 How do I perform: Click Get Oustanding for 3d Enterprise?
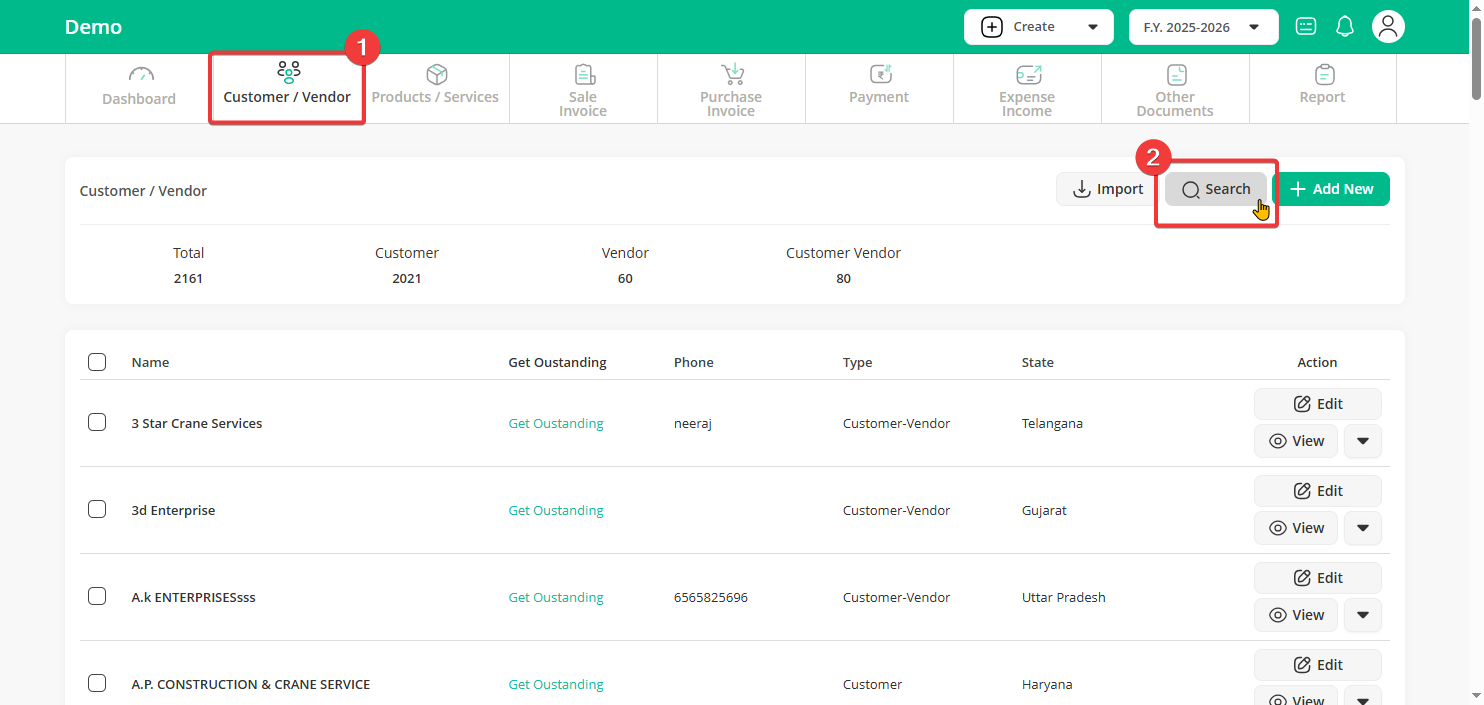pos(556,510)
